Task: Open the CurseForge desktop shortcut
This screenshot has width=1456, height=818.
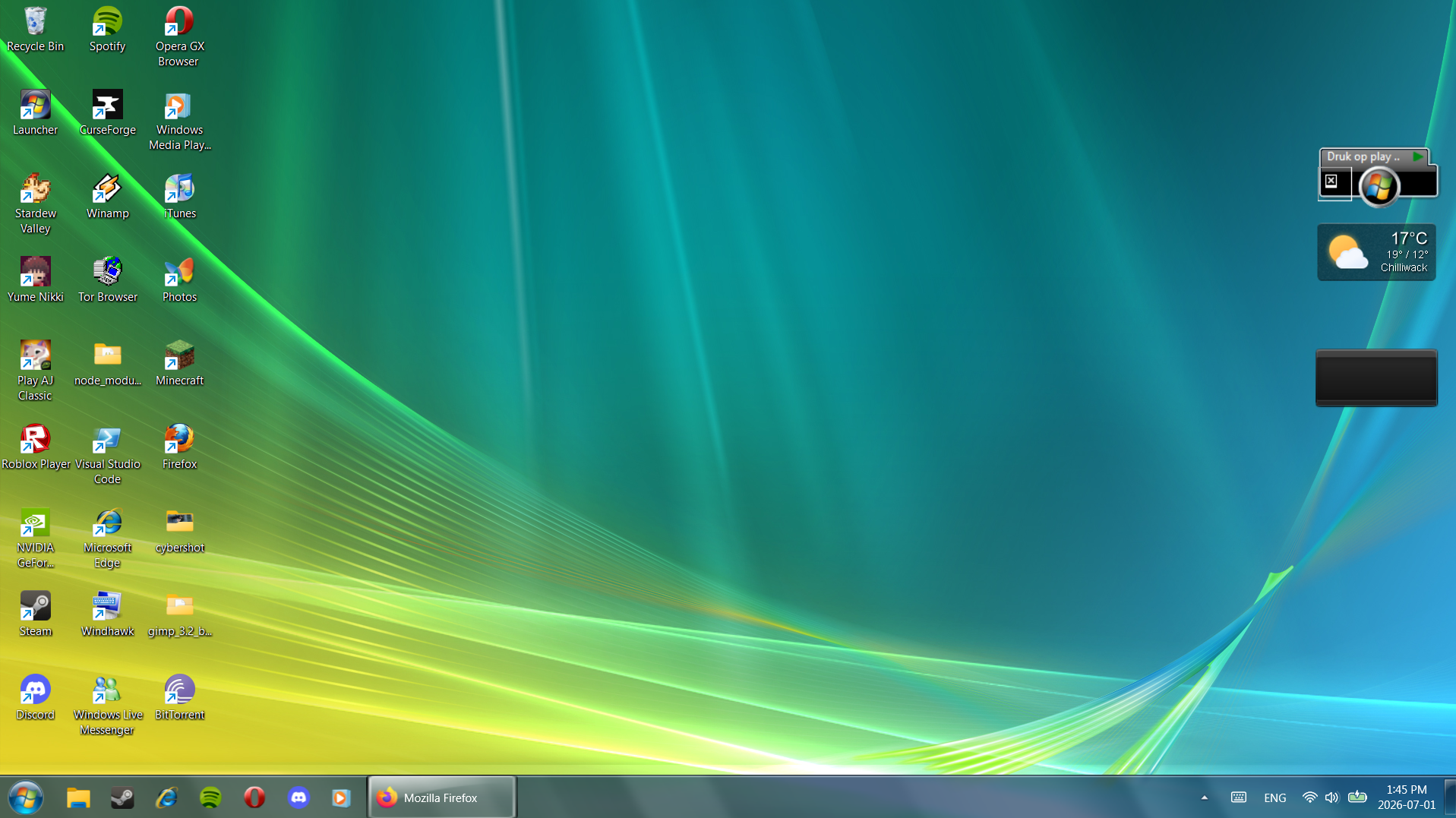Action: pyautogui.click(x=107, y=114)
